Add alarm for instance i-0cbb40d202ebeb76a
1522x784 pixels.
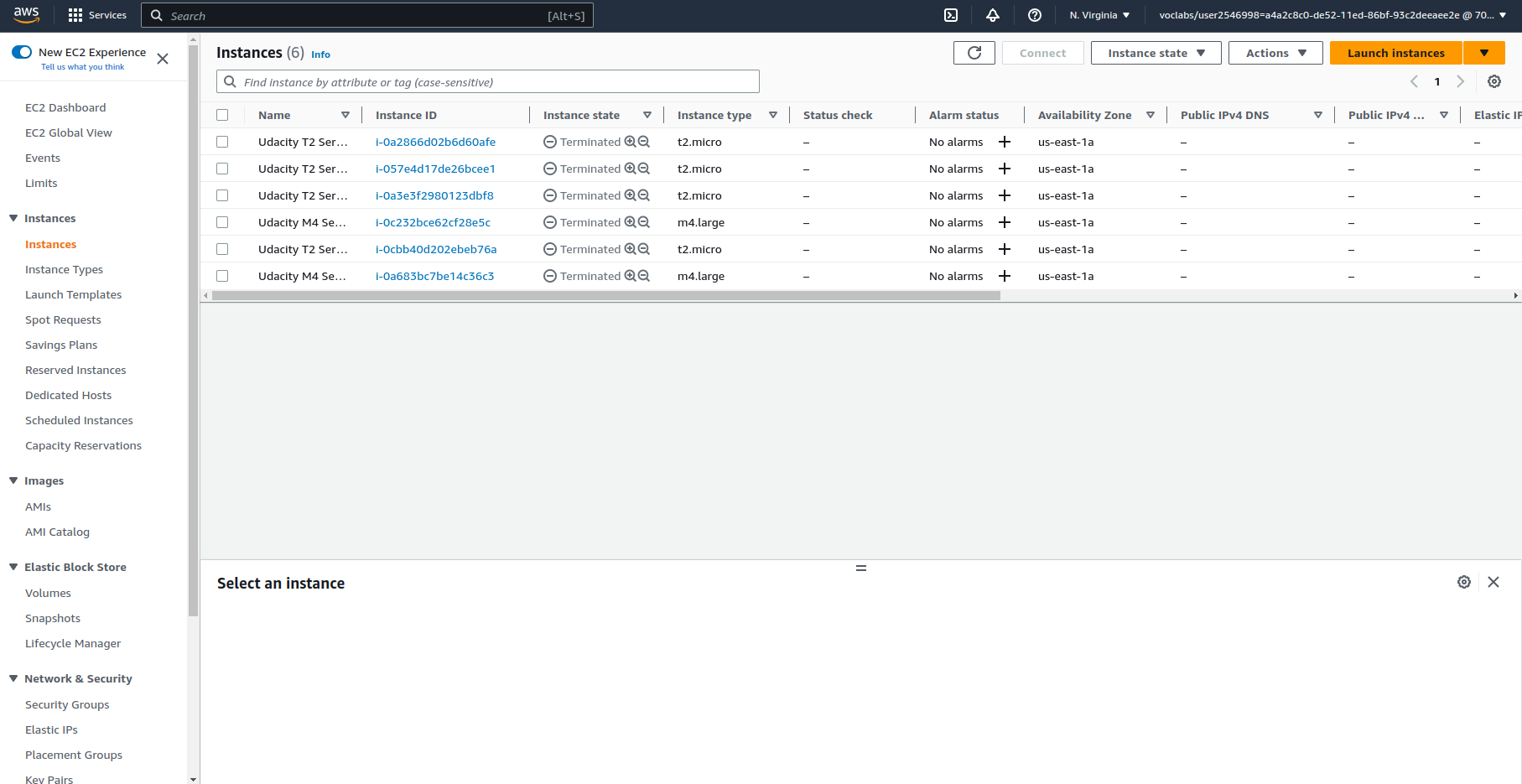pos(1005,249)
